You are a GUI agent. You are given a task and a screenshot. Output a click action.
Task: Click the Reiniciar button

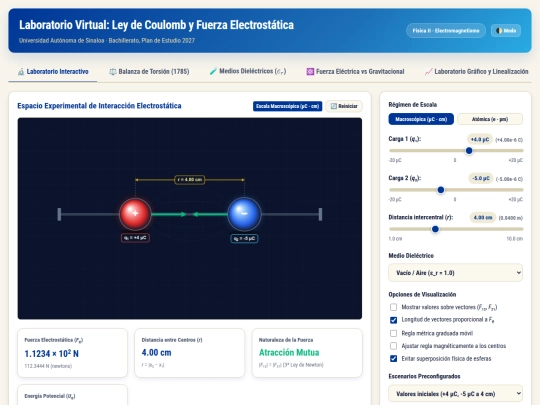[344, 106]
